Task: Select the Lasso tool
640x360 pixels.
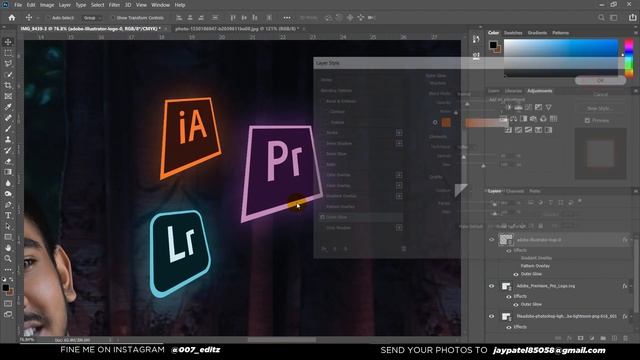Action: 8,63
